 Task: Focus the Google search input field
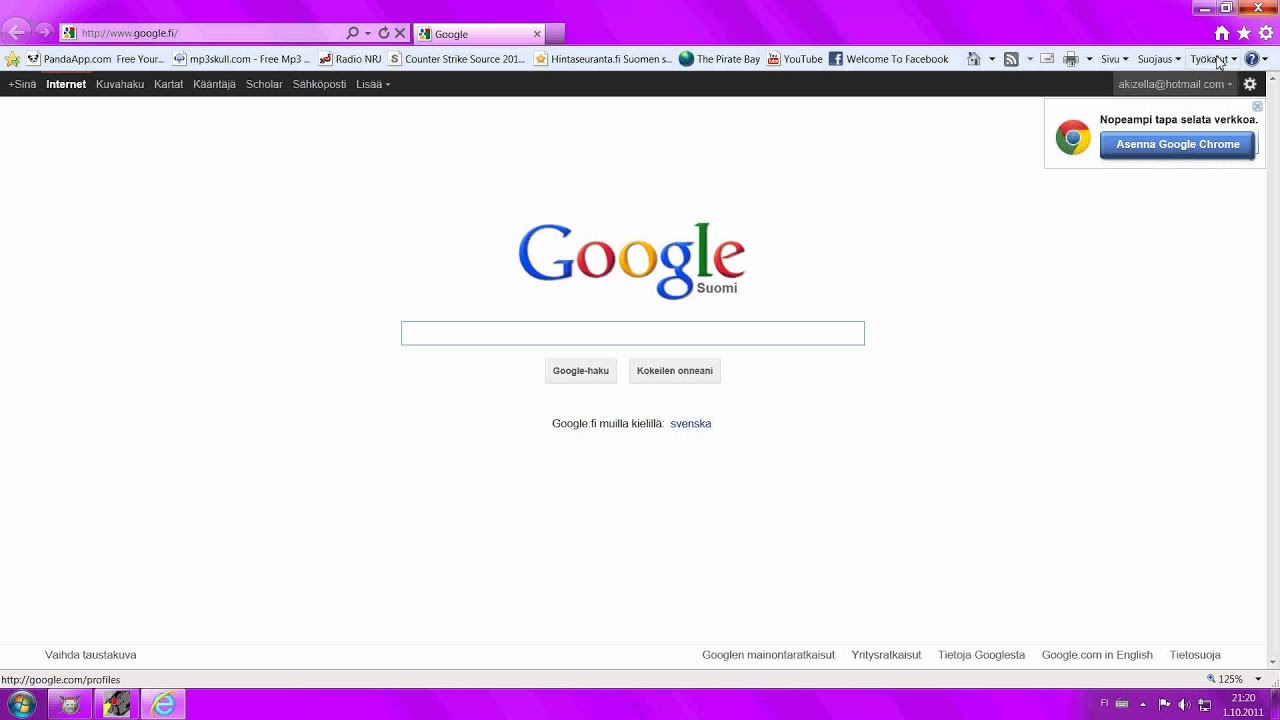633,333
